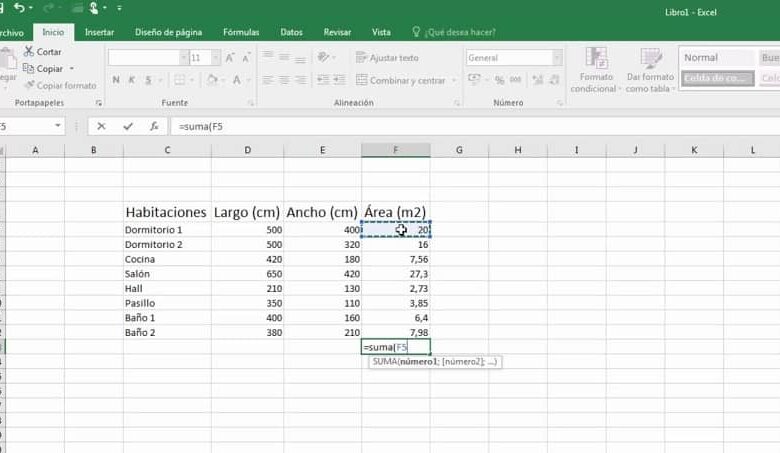
Task: Click the increase decimals icon
Action: point(538,80)
